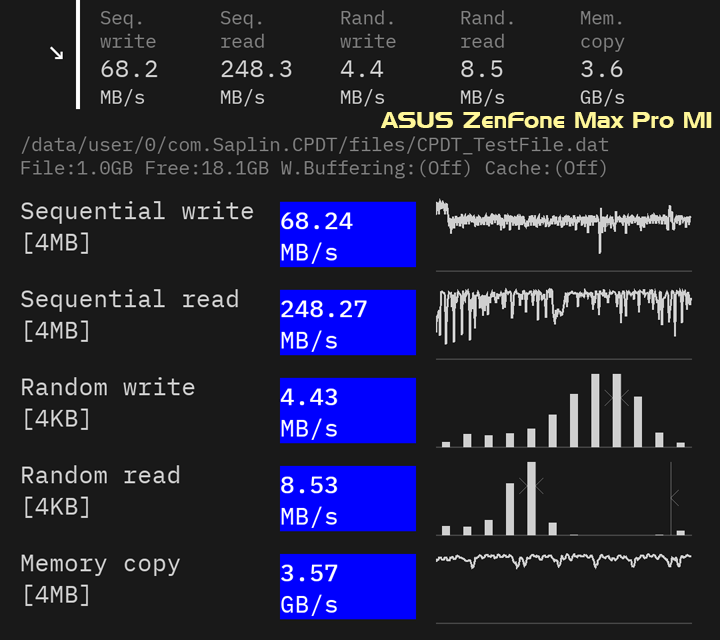Viewport: 720px width, 640px height.
Task: Click the Random write [4KB] label
Action: (108, 403)
